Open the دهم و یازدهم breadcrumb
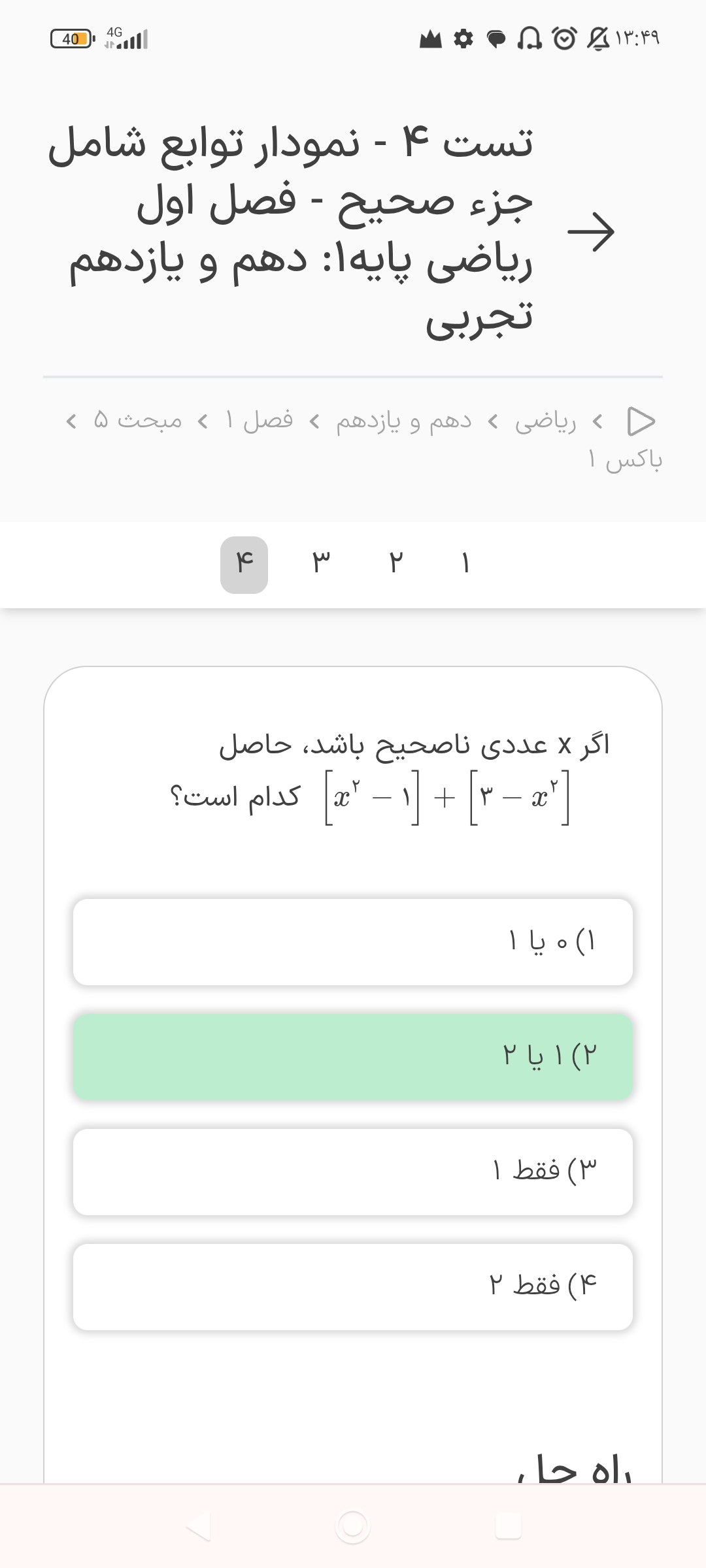 tap(403, 422)
